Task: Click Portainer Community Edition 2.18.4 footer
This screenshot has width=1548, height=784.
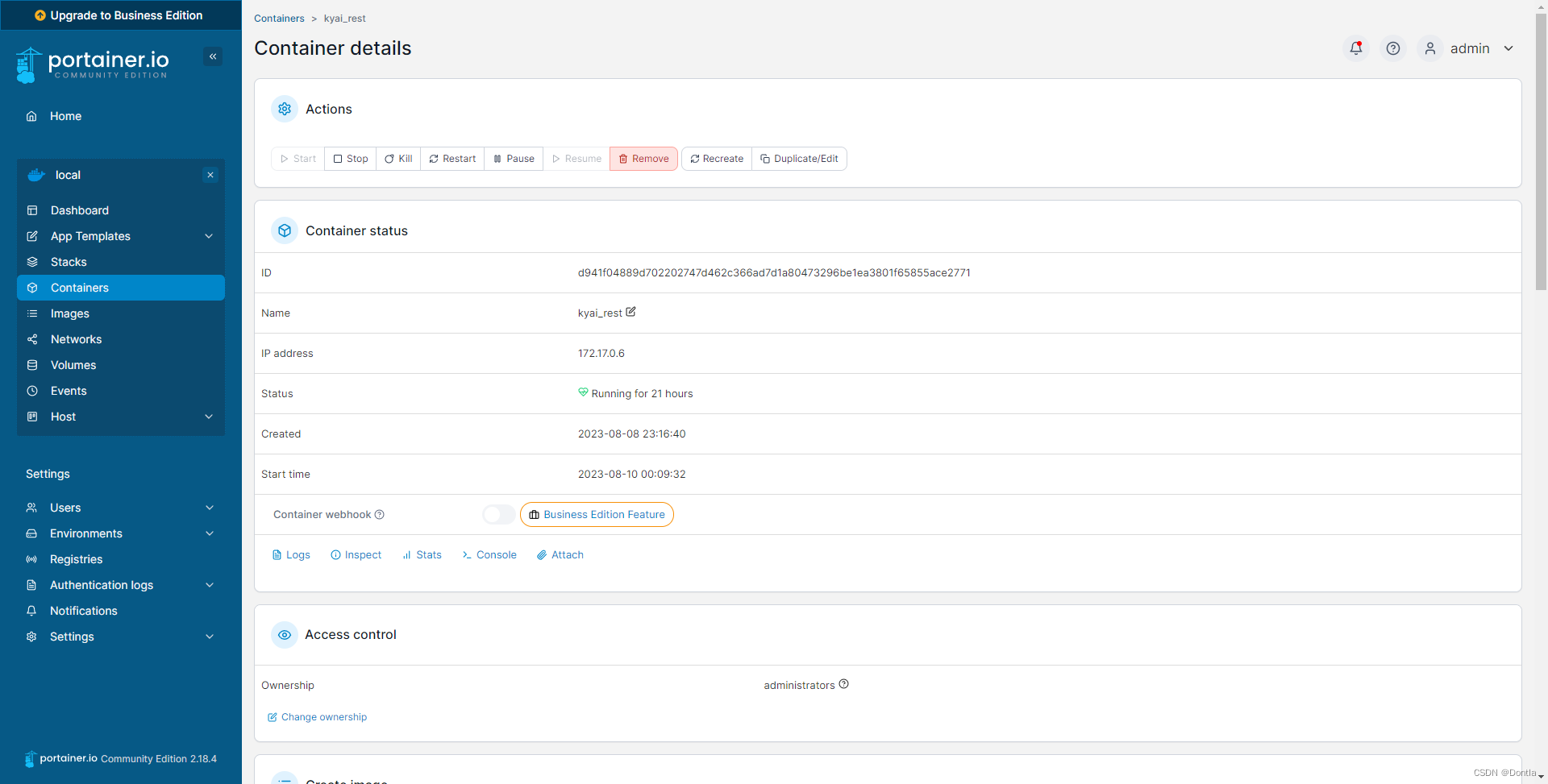Action: 121,758
